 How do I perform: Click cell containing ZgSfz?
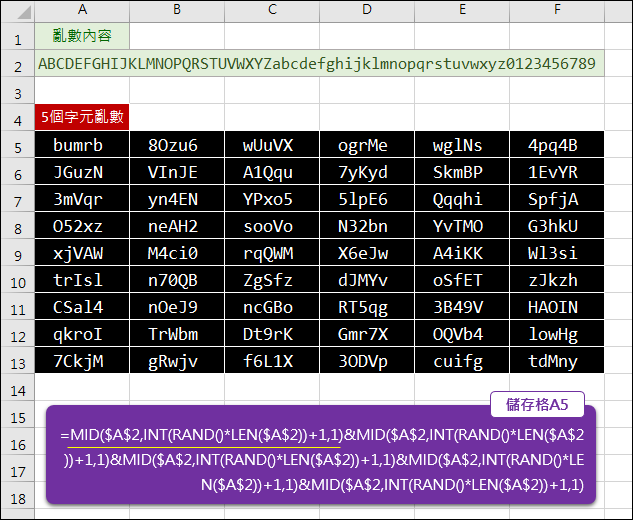pyautogui.click(x=272, y=279)
